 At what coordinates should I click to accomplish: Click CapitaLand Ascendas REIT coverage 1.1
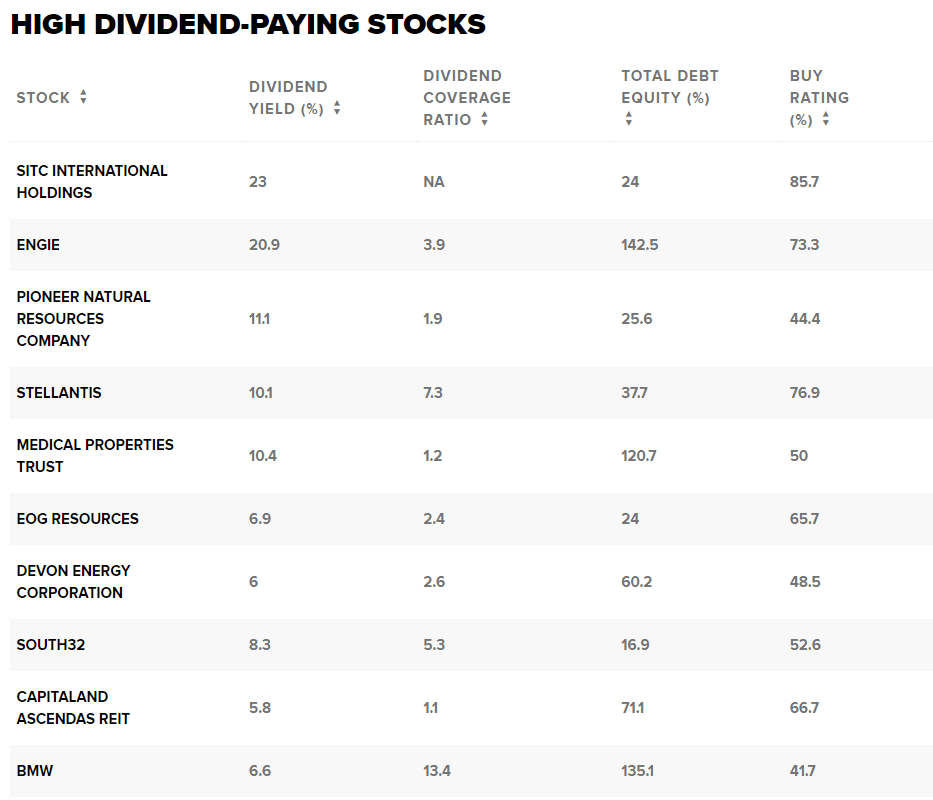tap(430, 708)
